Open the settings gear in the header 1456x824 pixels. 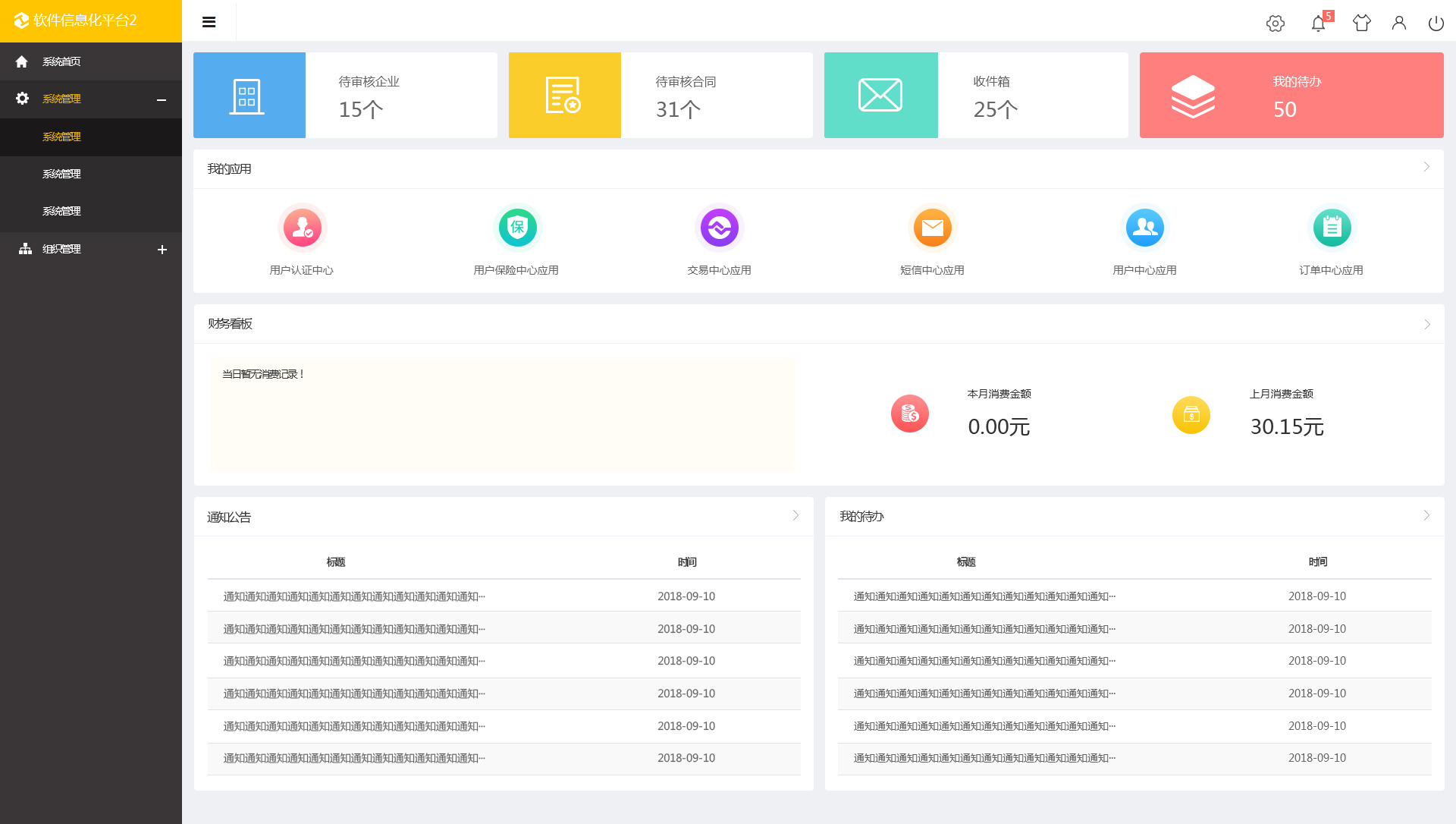tap(1275, 23)
